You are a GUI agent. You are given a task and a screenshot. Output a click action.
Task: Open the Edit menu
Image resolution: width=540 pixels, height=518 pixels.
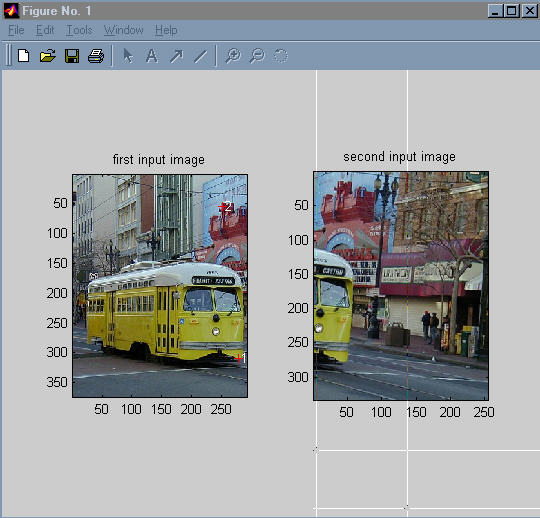[45, 30]
